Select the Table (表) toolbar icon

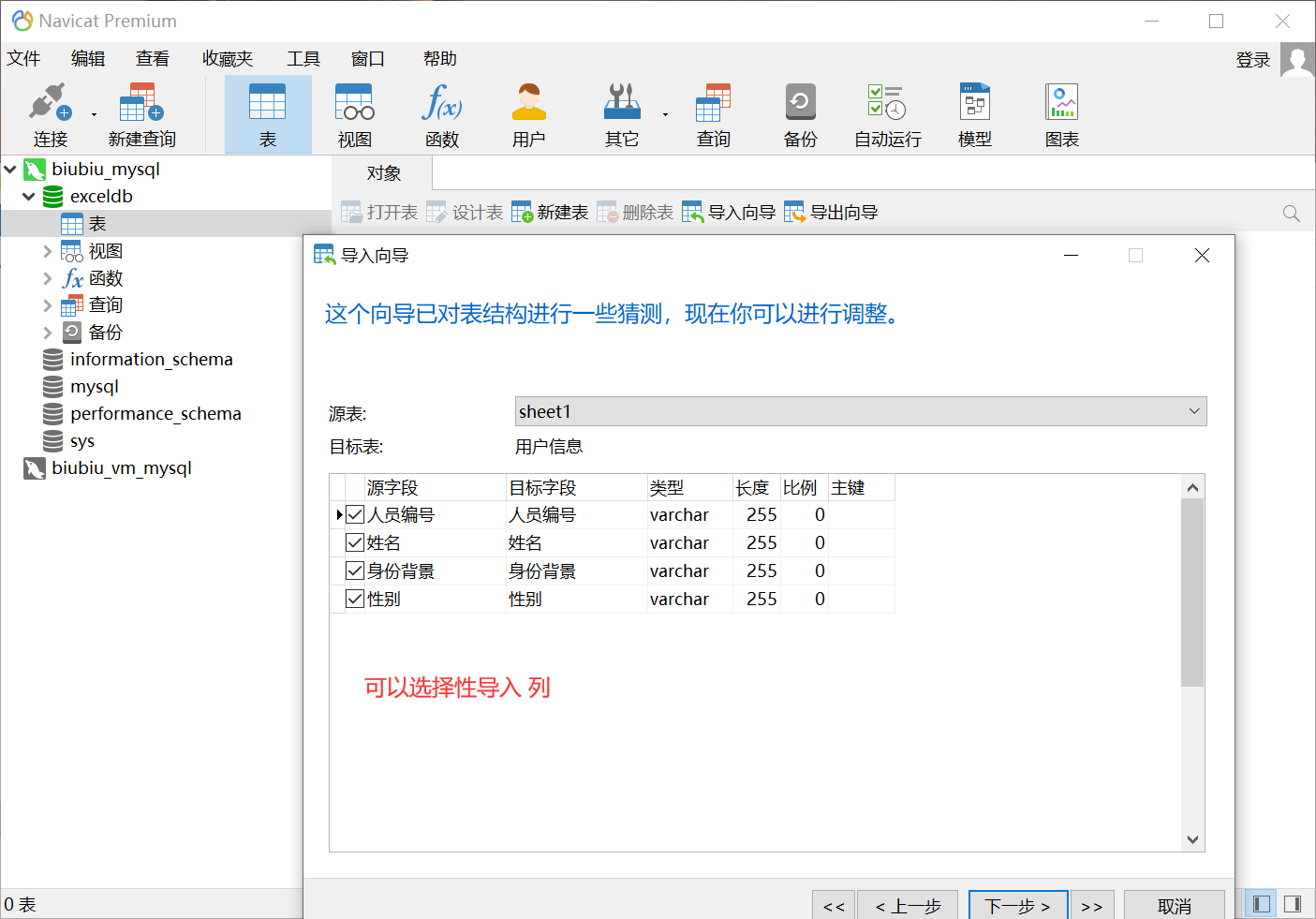(268, 114)
